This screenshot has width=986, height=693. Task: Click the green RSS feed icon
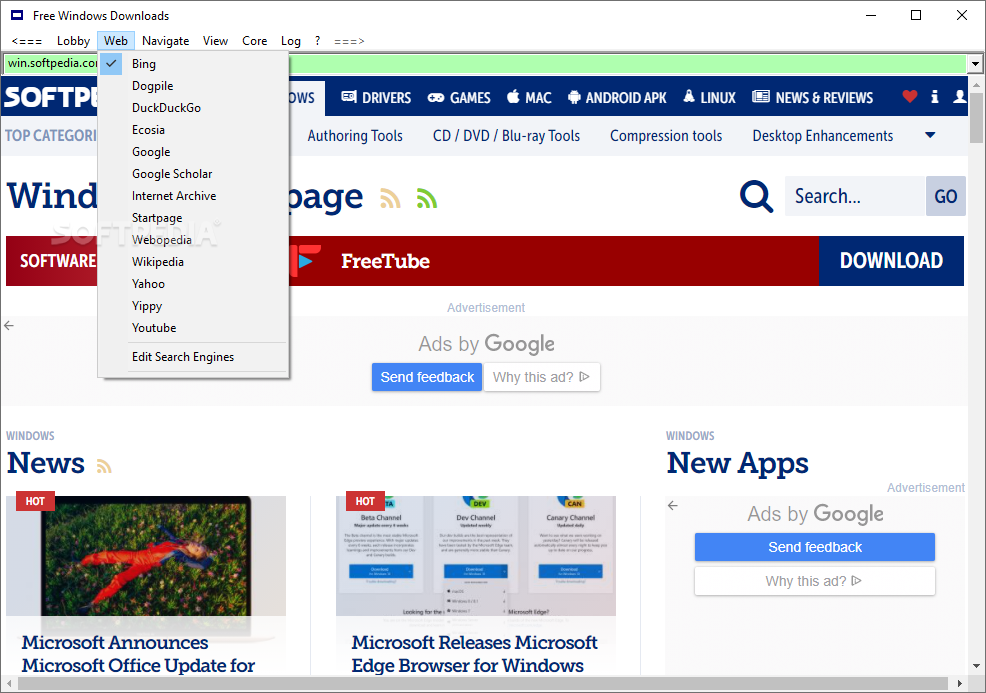click(x=427, y=199)
